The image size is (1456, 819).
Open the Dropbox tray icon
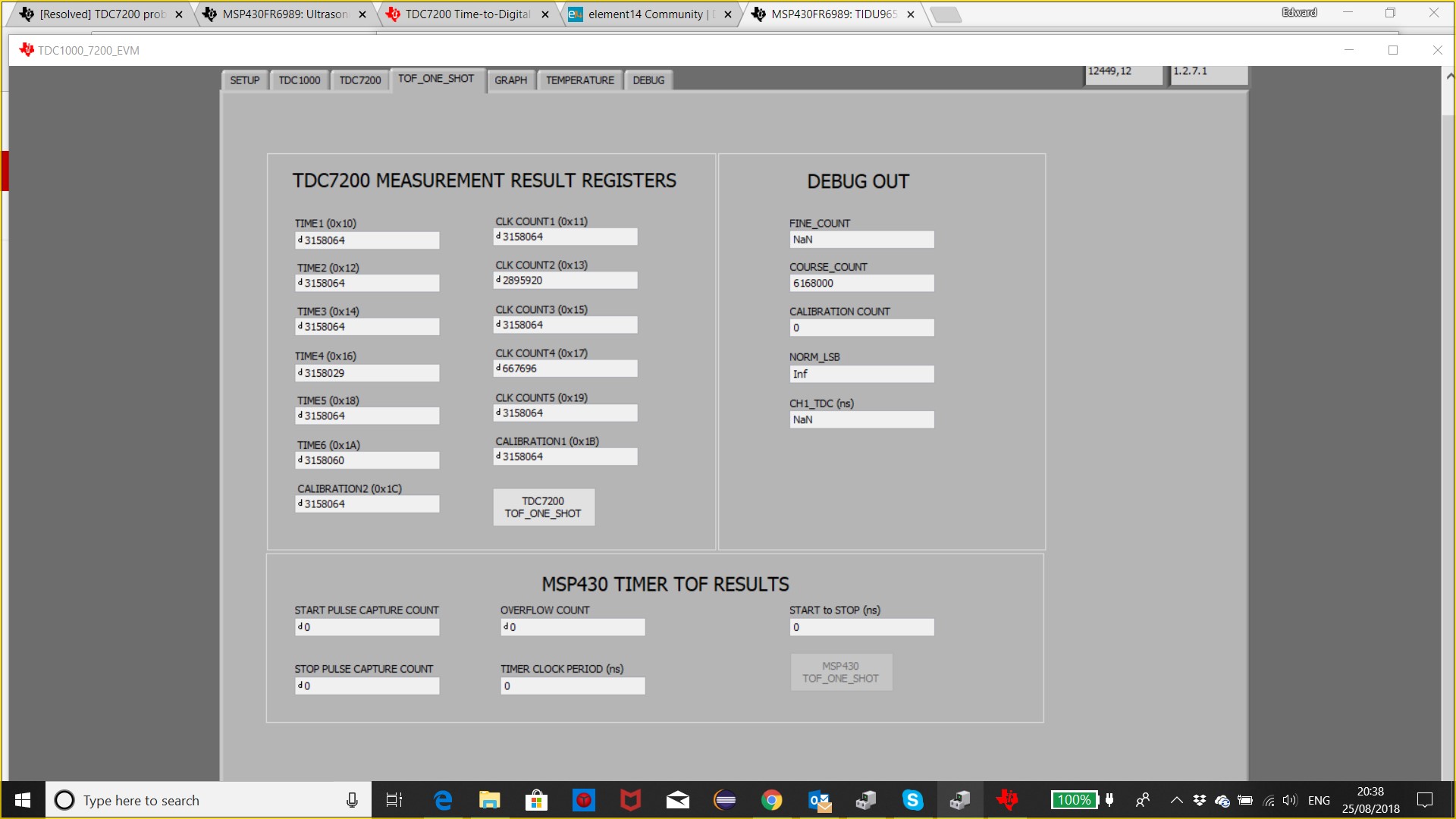click(x=1200, y=800)
